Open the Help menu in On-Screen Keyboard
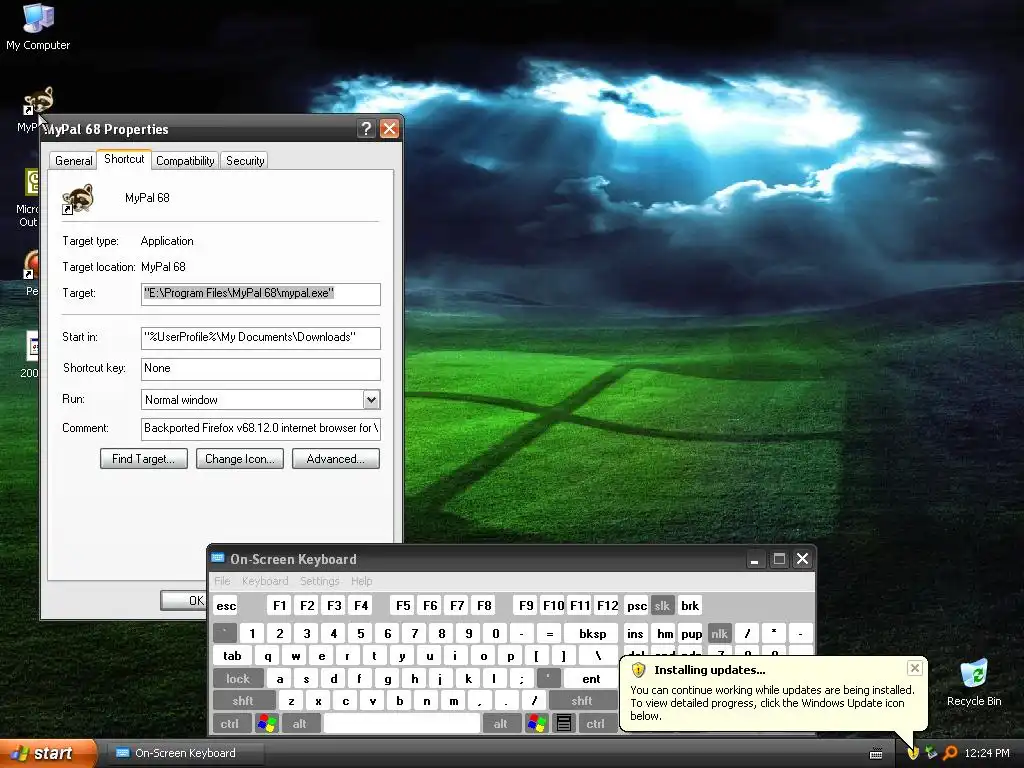This screenshot has height=768, width=1024. pos(361,581)
